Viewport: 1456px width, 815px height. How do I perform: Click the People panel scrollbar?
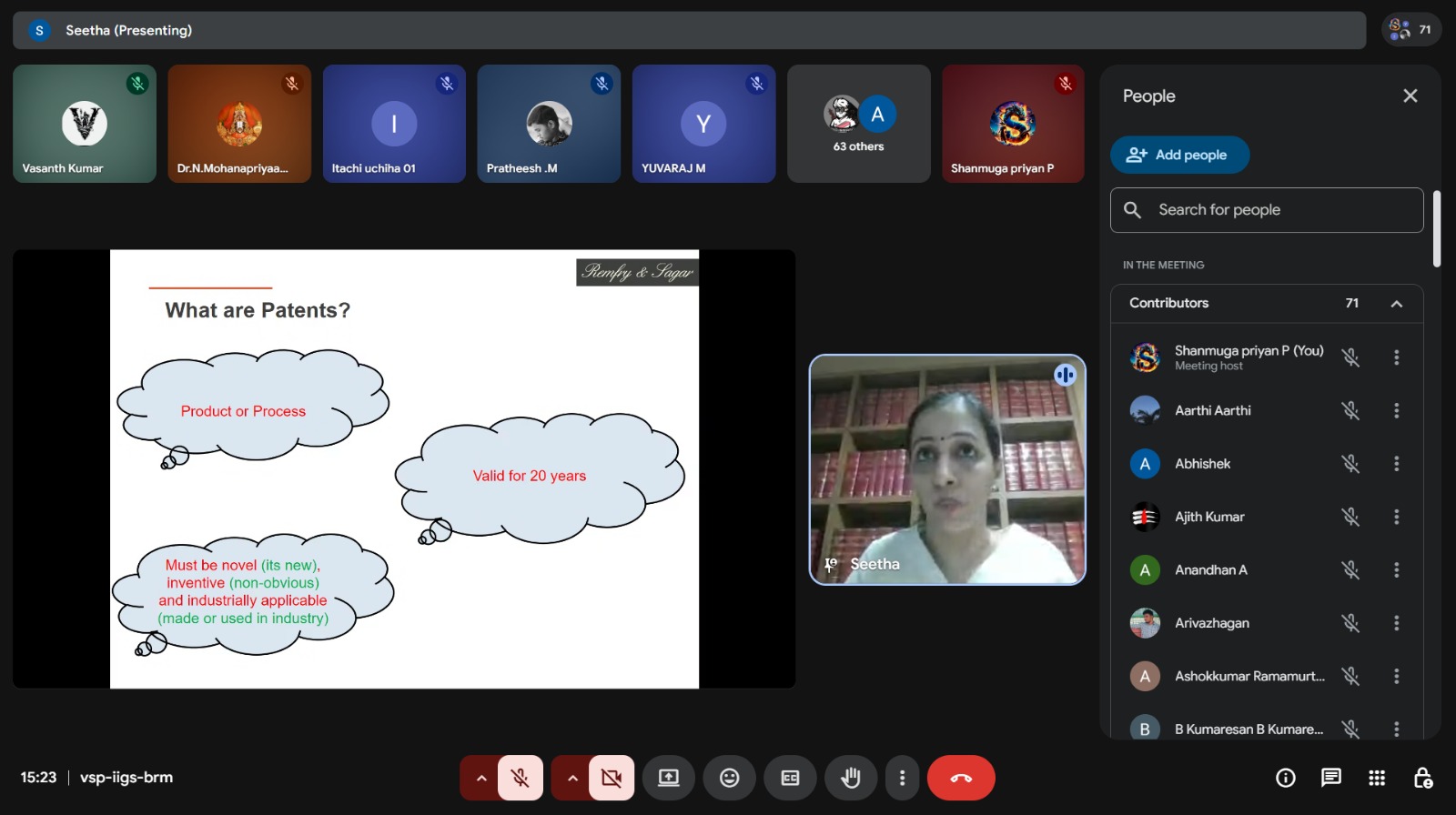pos(1436,228)
